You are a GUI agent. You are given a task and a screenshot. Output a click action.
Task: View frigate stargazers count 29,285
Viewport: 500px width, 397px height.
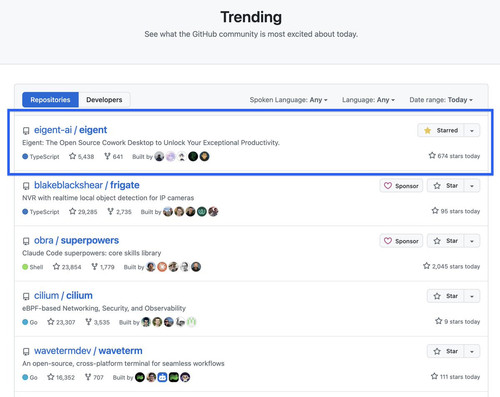[83, 212]
